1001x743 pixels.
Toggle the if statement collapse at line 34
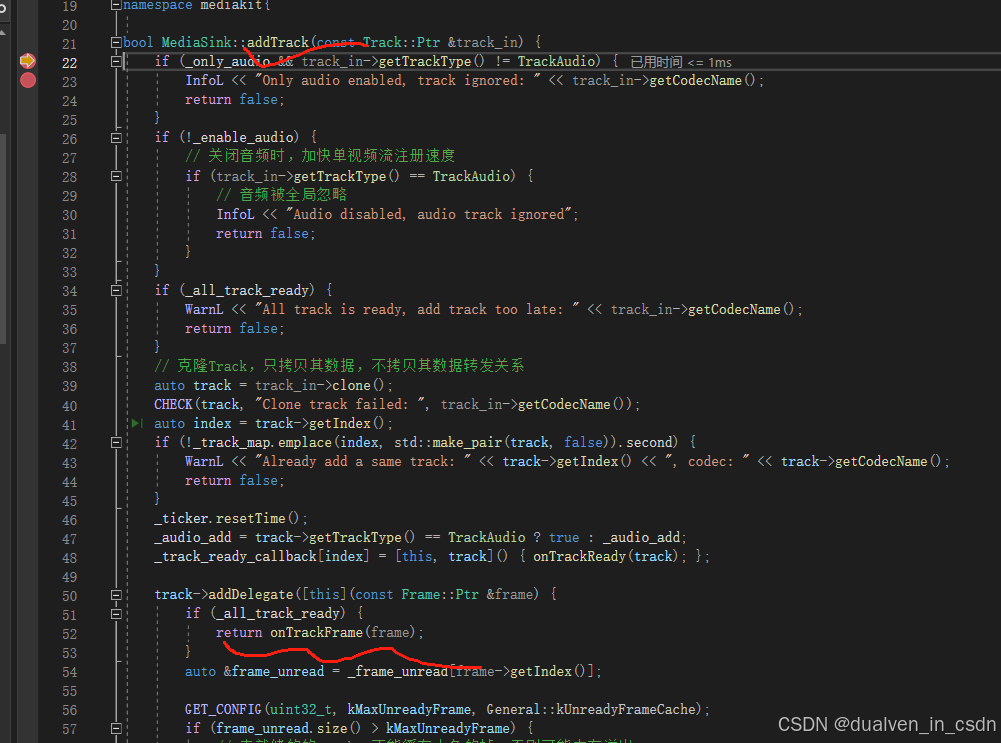(115, 289)
